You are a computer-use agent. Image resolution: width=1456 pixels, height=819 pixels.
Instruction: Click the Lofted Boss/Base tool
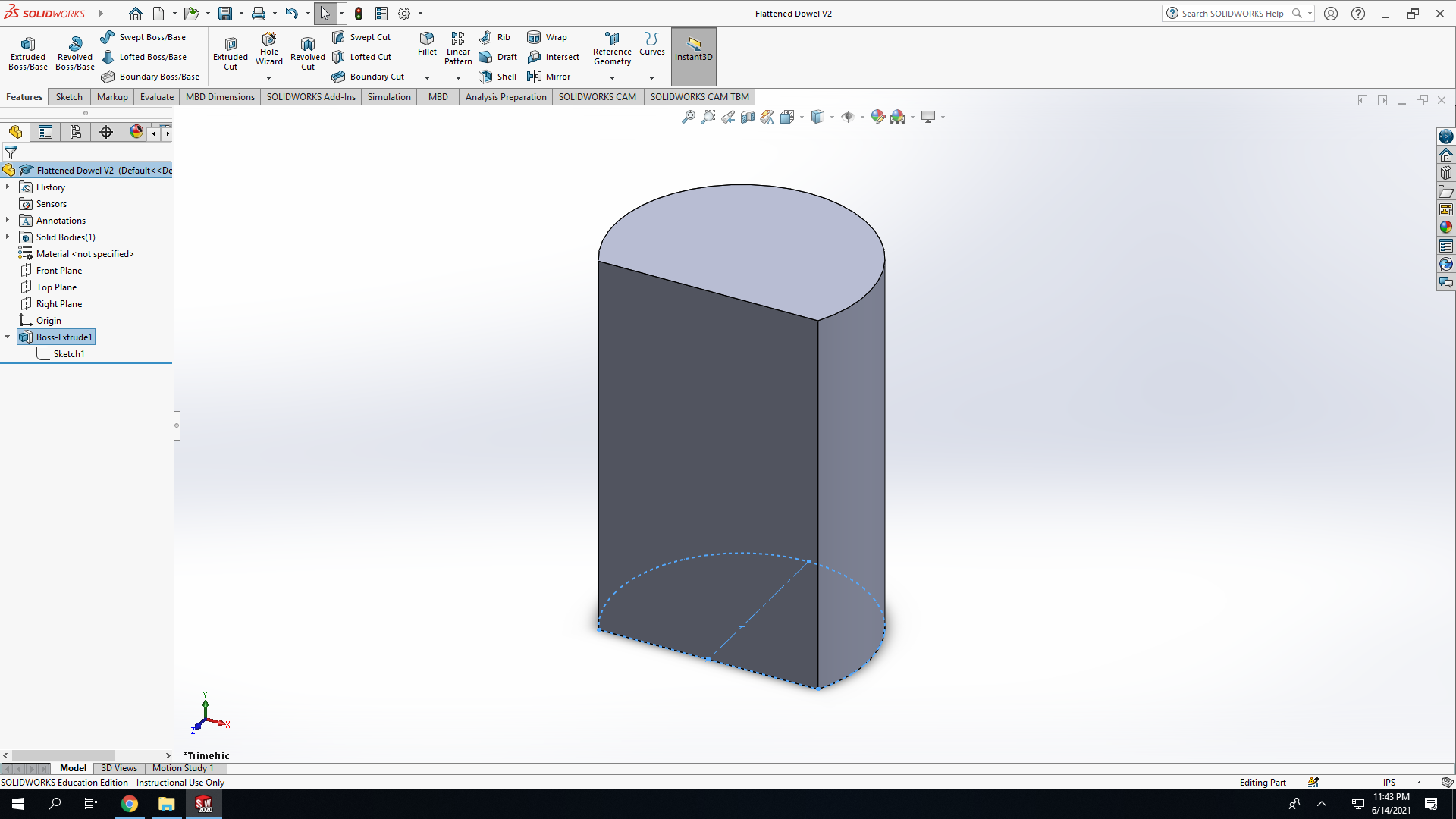coord(144,57)
